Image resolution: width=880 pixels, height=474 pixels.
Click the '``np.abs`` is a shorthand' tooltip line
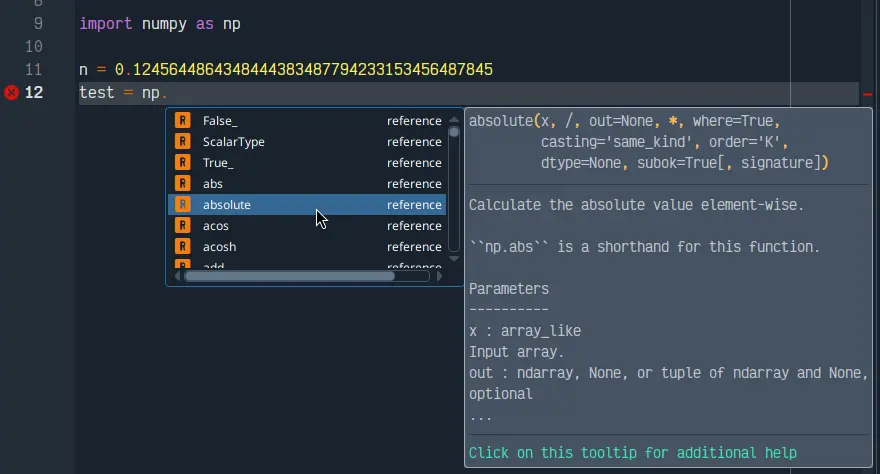click(644, 247)
